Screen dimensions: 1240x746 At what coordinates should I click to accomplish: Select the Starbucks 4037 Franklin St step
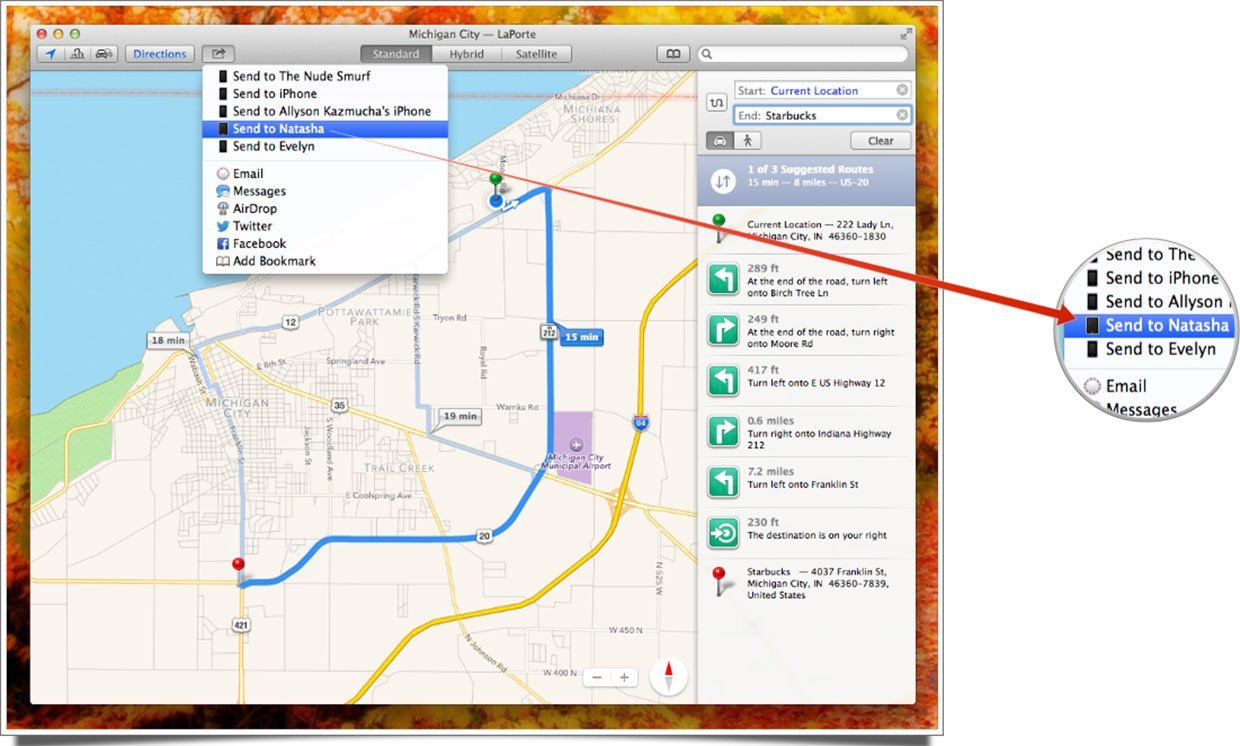coord(806,583)
